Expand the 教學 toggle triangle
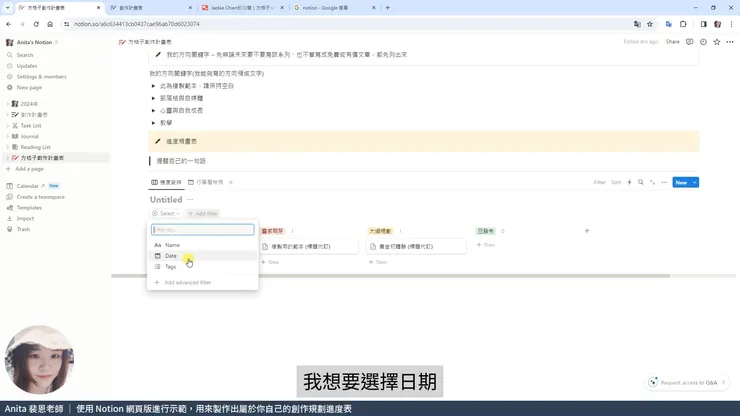This screenshot has height=416, width=740. [153, 123]
